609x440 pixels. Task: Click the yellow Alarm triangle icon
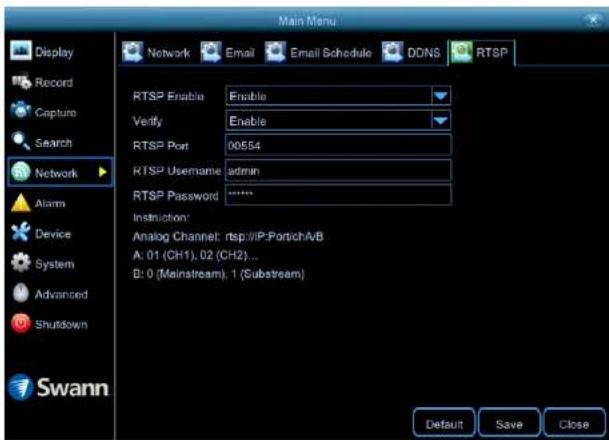coord(21,203)
